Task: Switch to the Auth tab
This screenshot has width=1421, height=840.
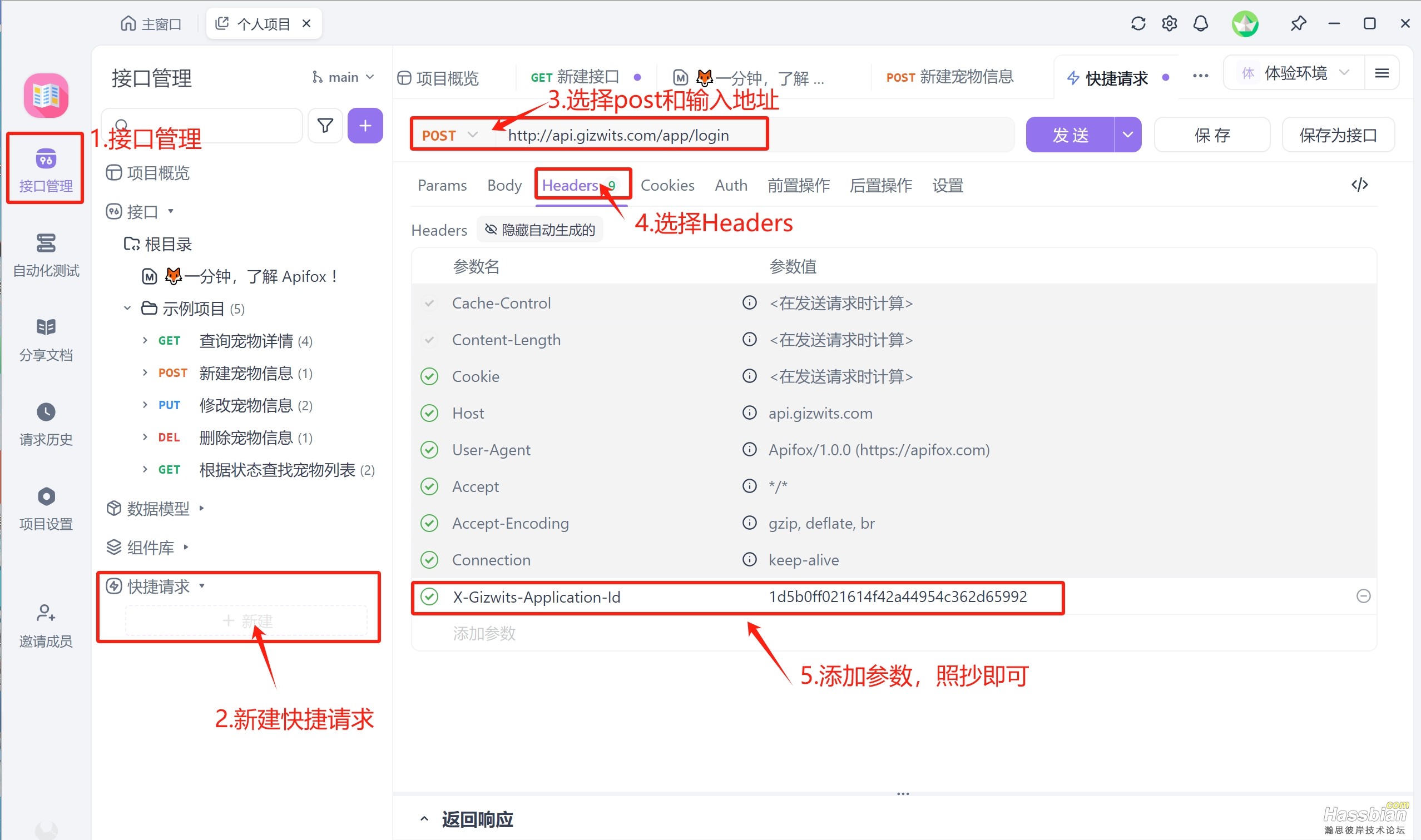Action: 730,185
